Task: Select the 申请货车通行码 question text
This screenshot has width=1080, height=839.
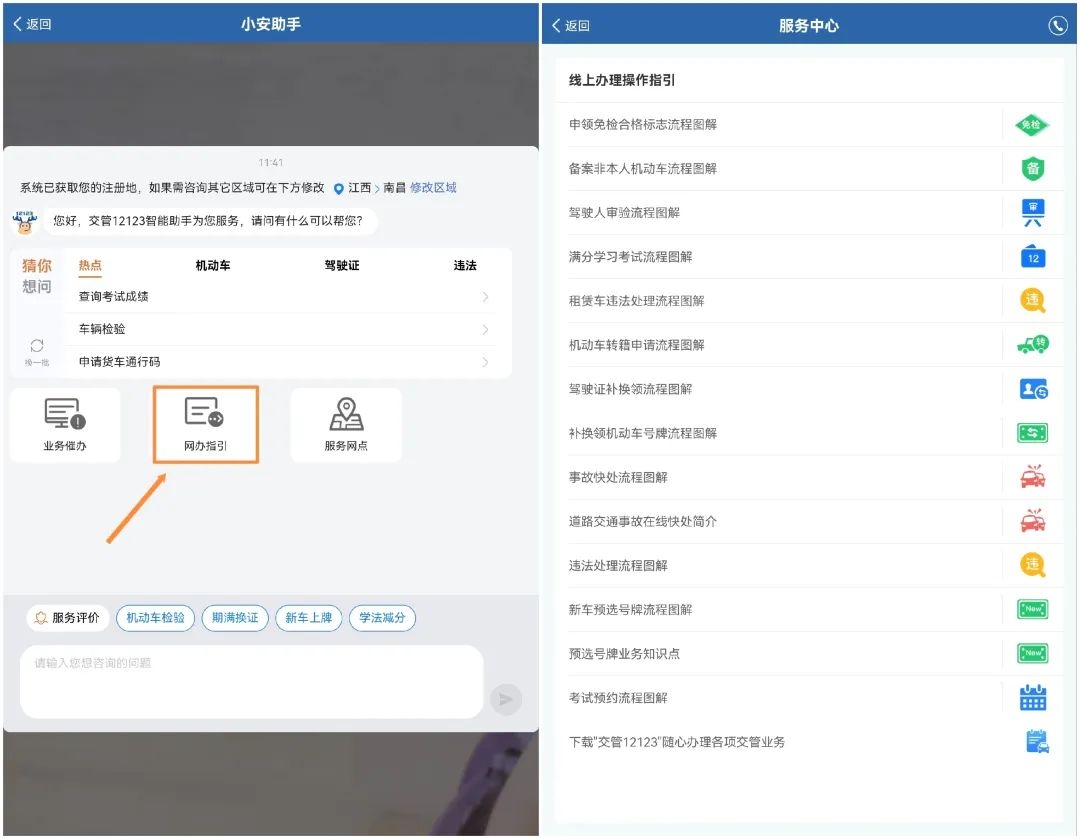Action: [120, 362]
